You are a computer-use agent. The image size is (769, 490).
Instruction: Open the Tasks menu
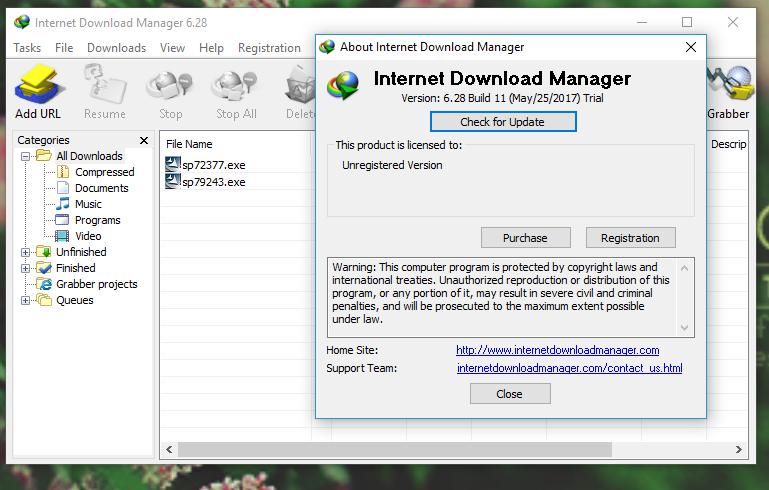(27, 48)
